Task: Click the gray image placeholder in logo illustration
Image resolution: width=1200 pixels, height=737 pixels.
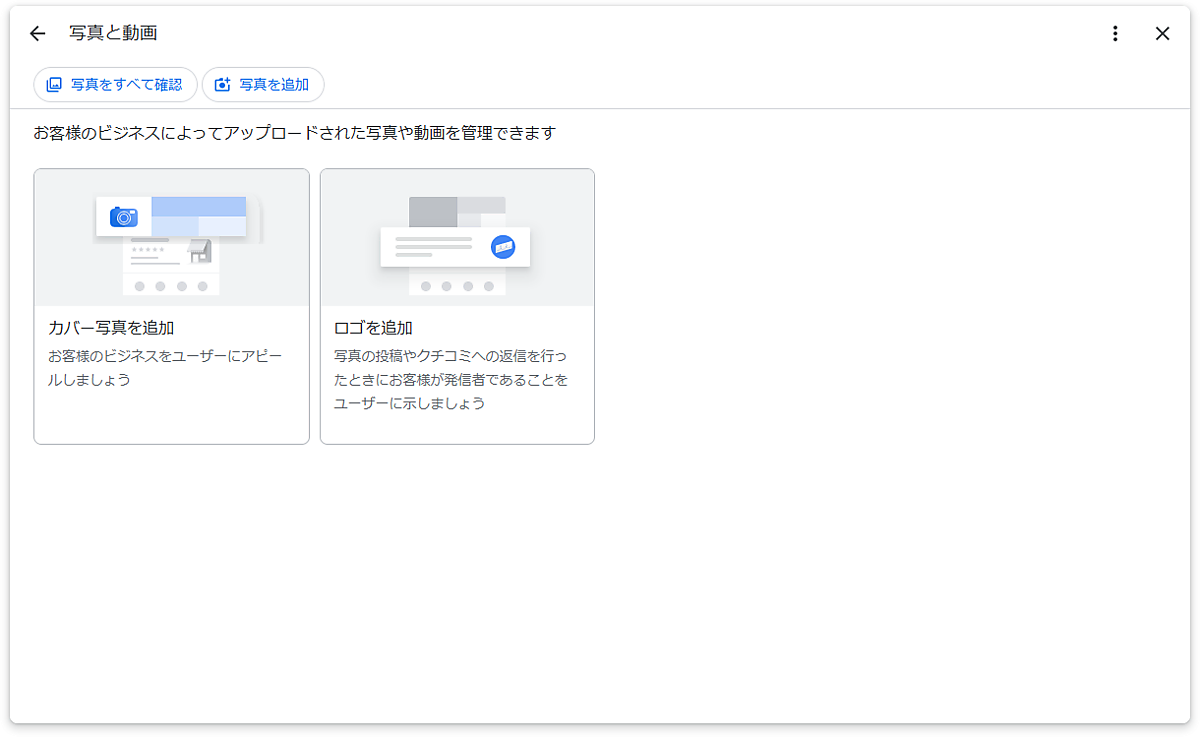Action: (x=433, y=211)
